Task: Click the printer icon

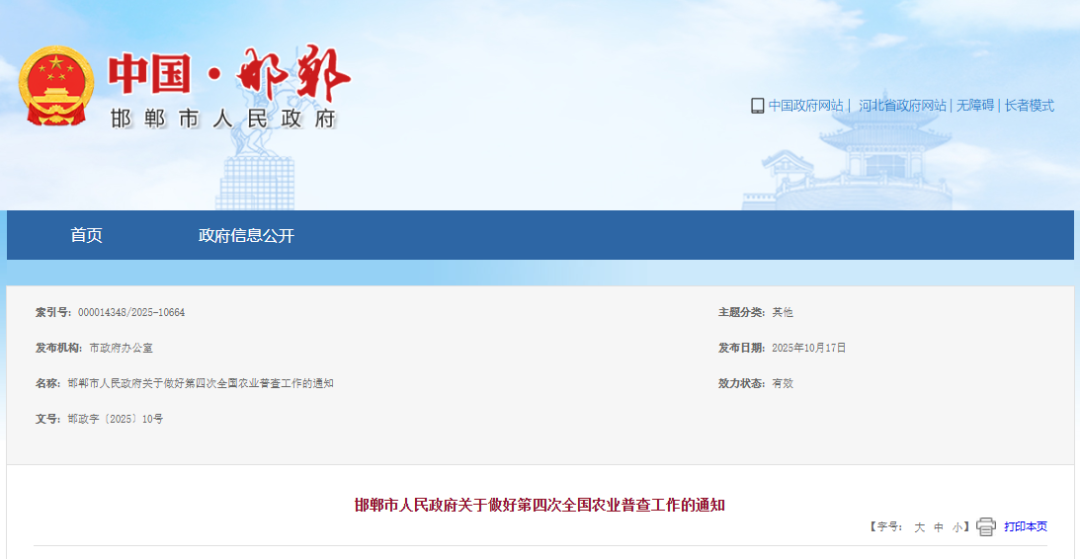Action: click(x=986, y=527)
